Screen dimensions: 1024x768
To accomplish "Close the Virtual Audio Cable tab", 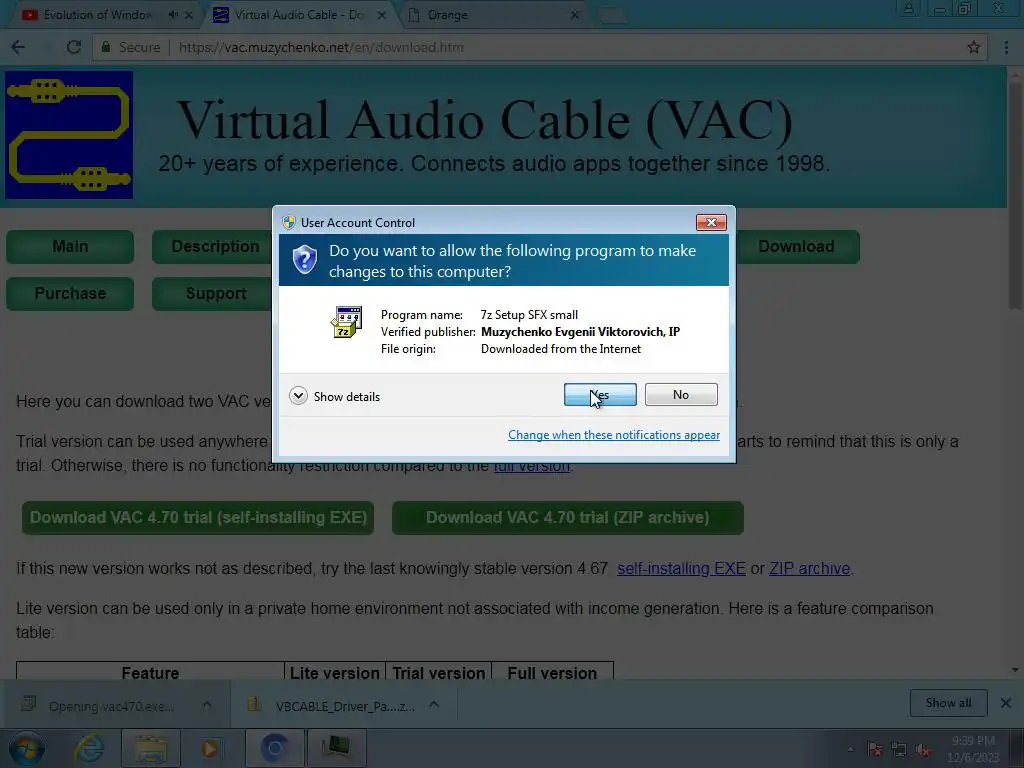I will click(382, 14).
